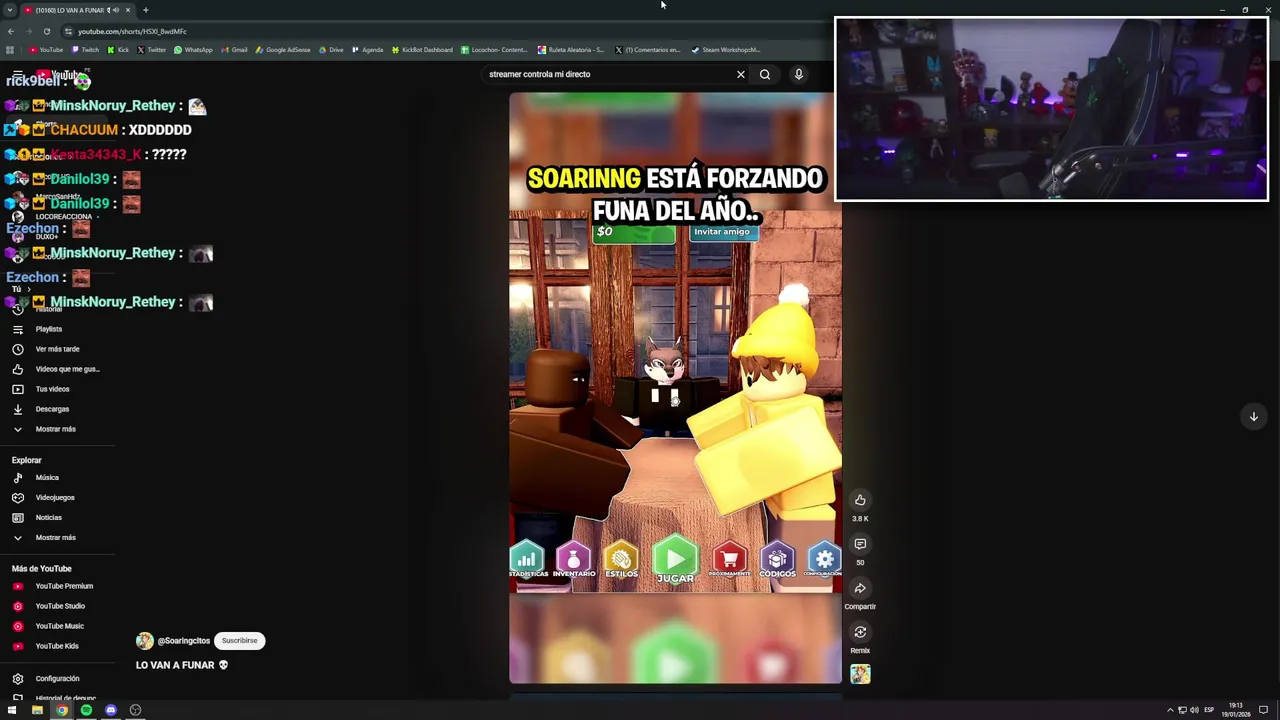Open OBS Studio from the taskbar

[135, 710]
